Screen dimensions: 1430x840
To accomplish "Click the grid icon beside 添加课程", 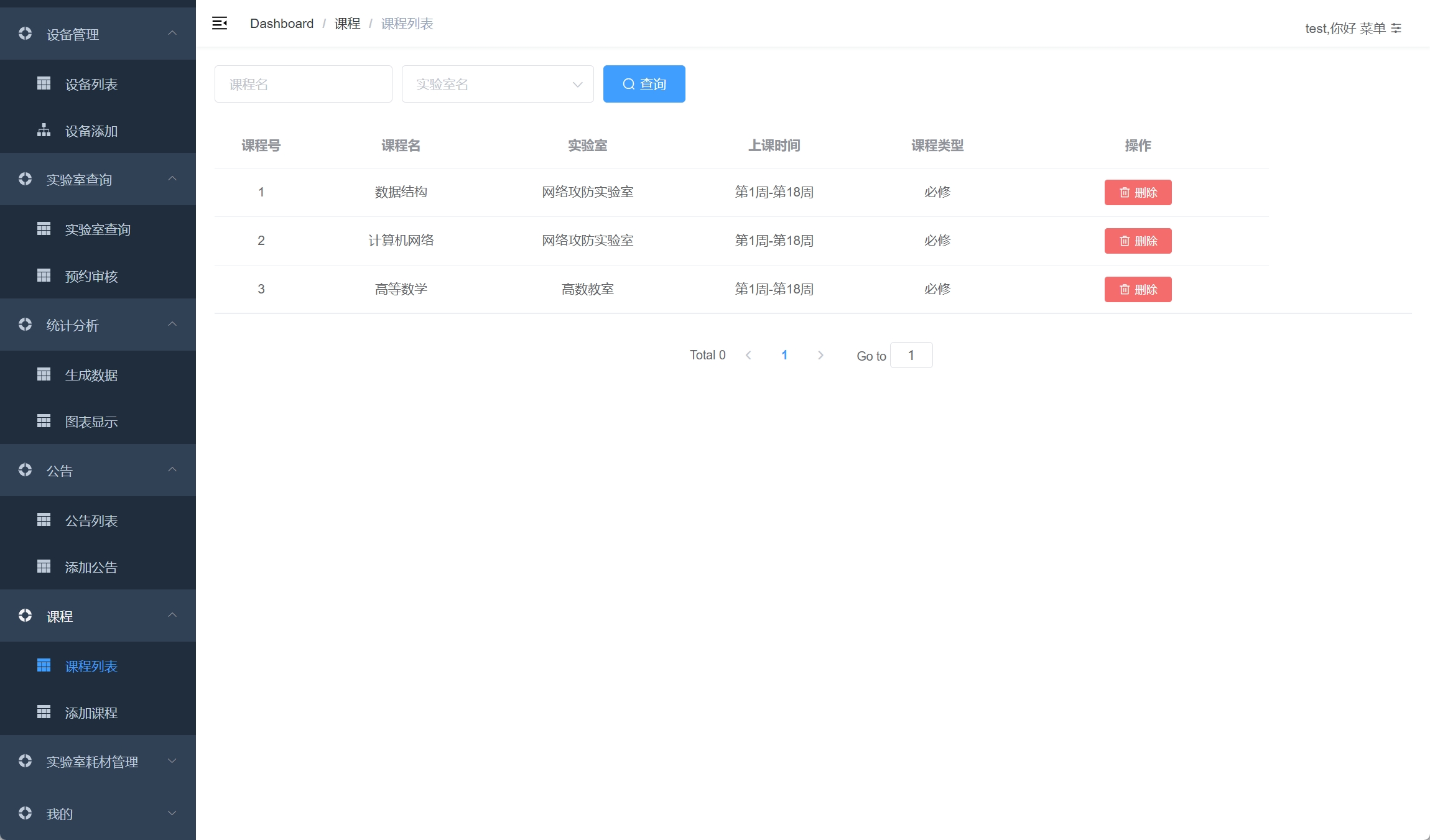I will pos(44,712).
